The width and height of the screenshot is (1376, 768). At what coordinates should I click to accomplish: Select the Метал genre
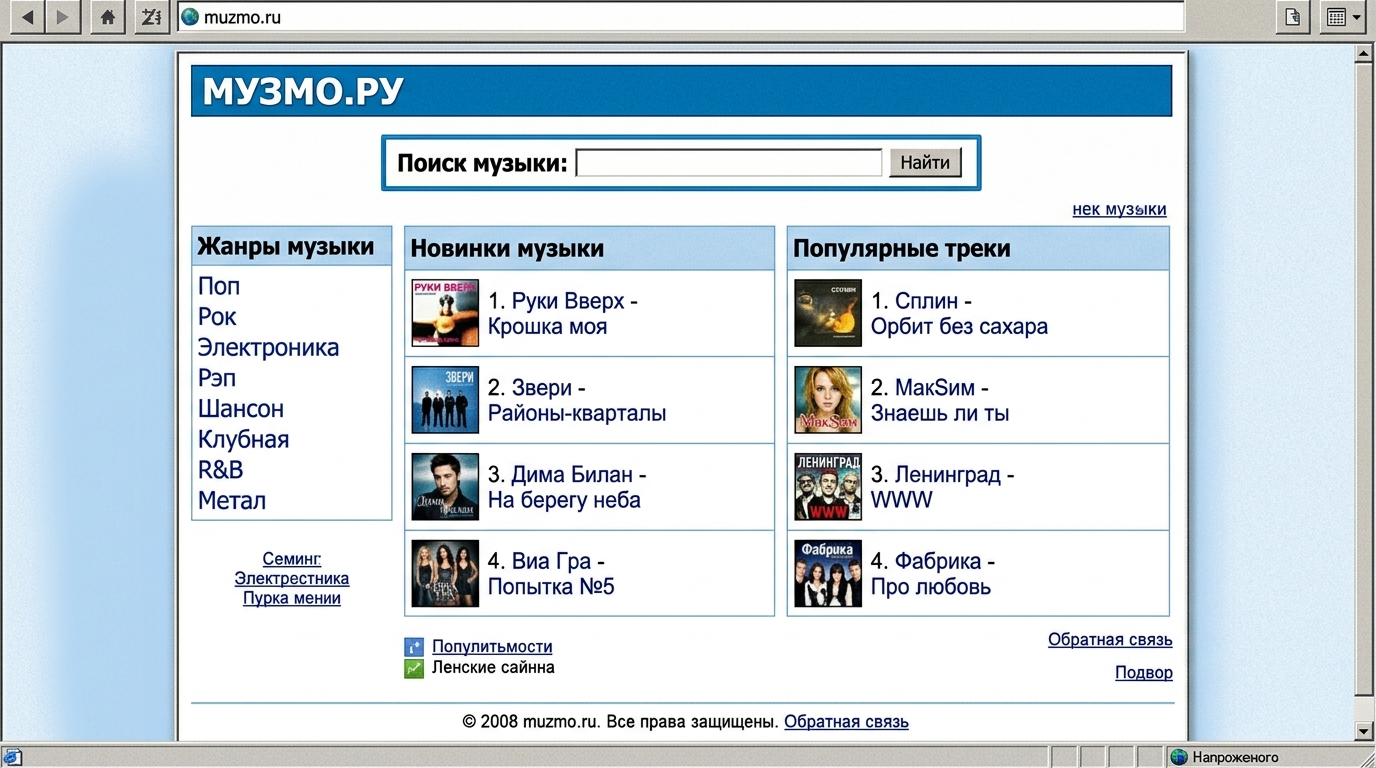pyautogui.click(x=232, y=501)
